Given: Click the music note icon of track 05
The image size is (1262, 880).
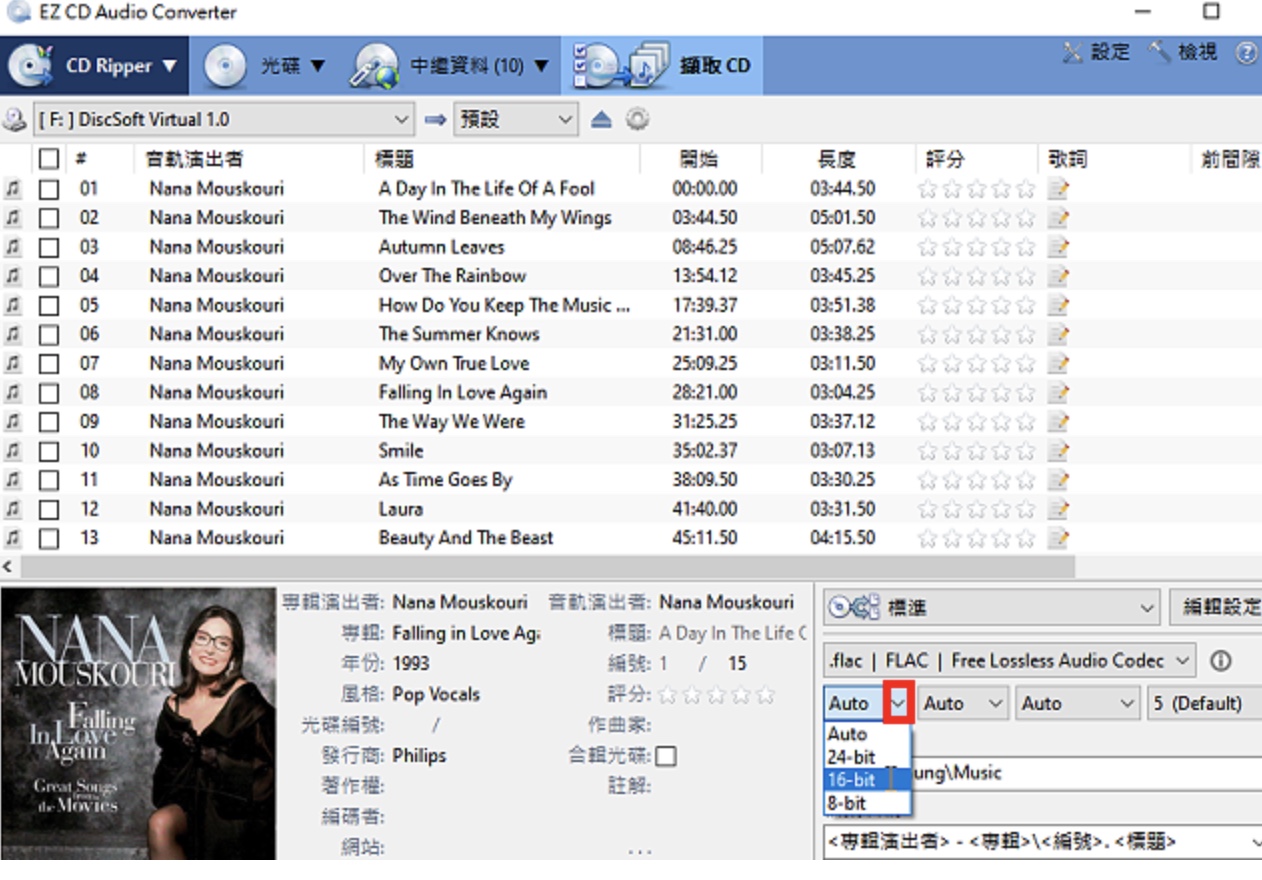Looking at the screenshot, I should coord(13,305).
